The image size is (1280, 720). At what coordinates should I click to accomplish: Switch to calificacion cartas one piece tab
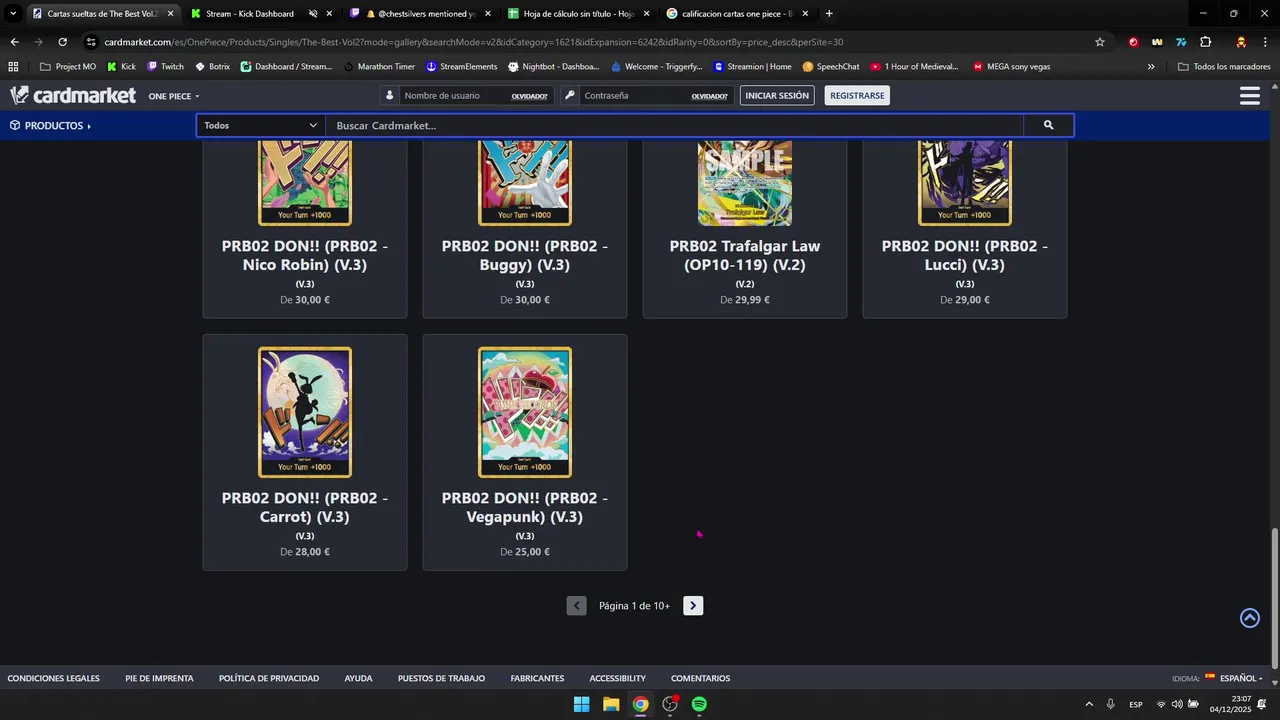point(735,14)
